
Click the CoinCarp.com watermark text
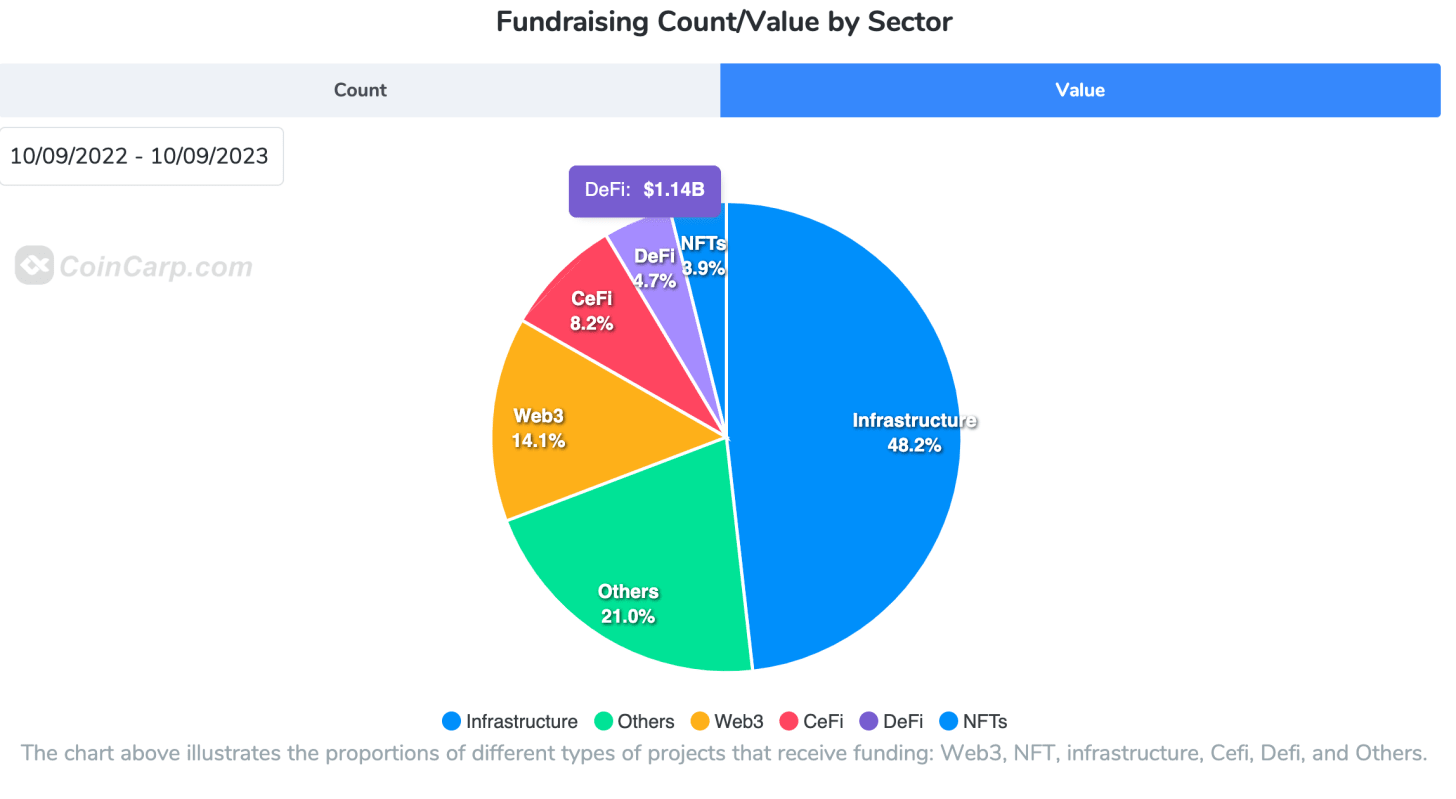tap(156, 267)
